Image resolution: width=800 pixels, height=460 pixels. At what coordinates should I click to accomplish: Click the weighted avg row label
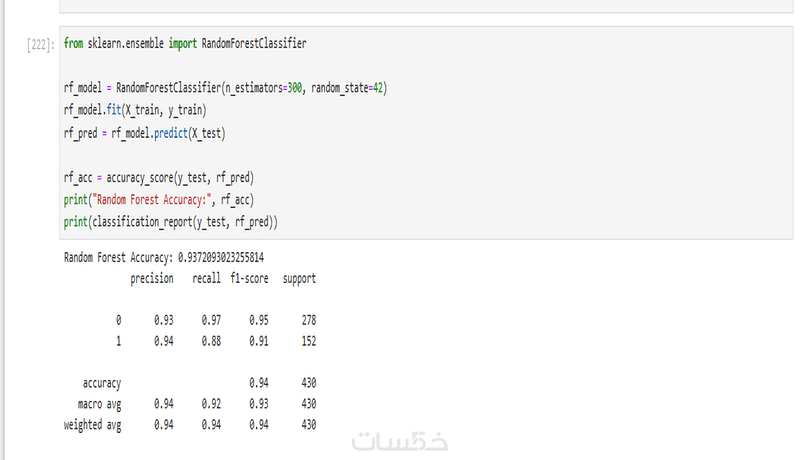pyautogui.click(x=92, y=425)
